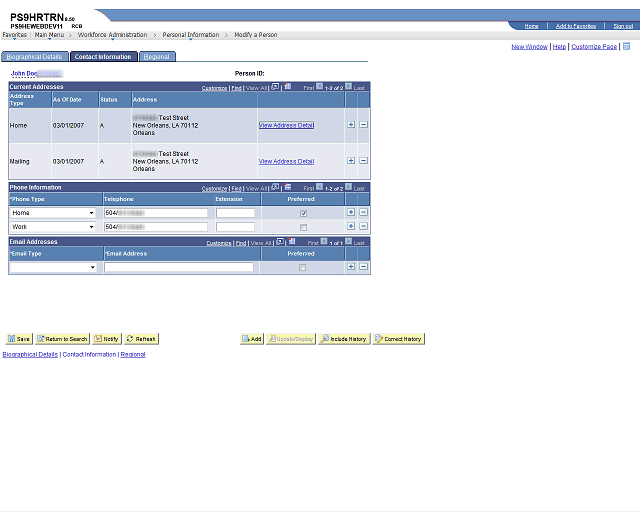Click the Email Address text field
Image resolution: width=640 pixels, height=512 pixels.
(179, 267)
